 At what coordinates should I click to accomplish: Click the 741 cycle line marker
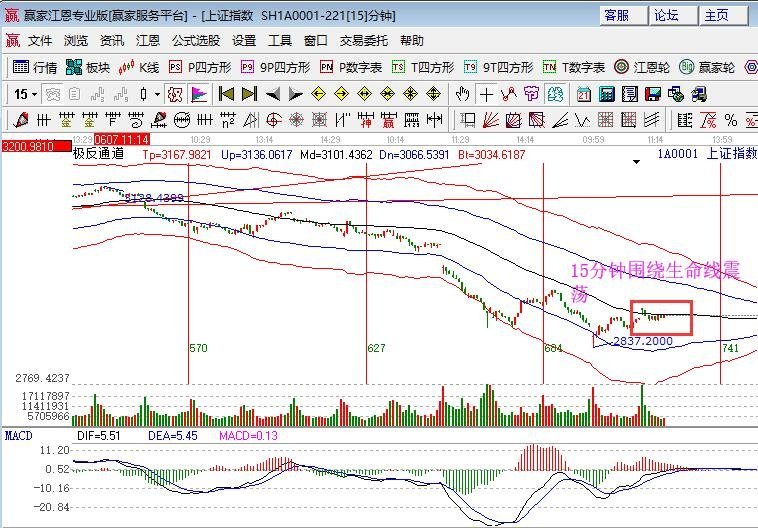(730, 348)
